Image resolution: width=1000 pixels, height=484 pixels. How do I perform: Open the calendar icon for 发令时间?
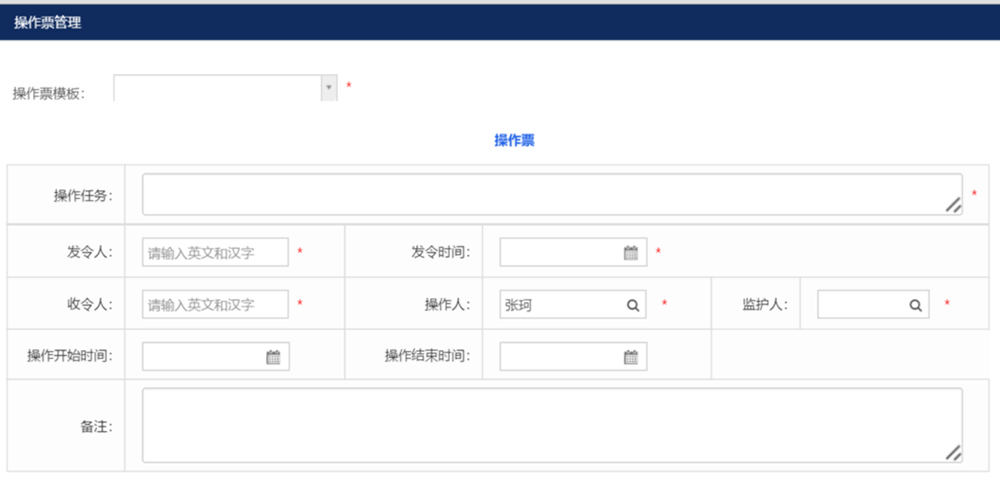[x=631, y=253]
